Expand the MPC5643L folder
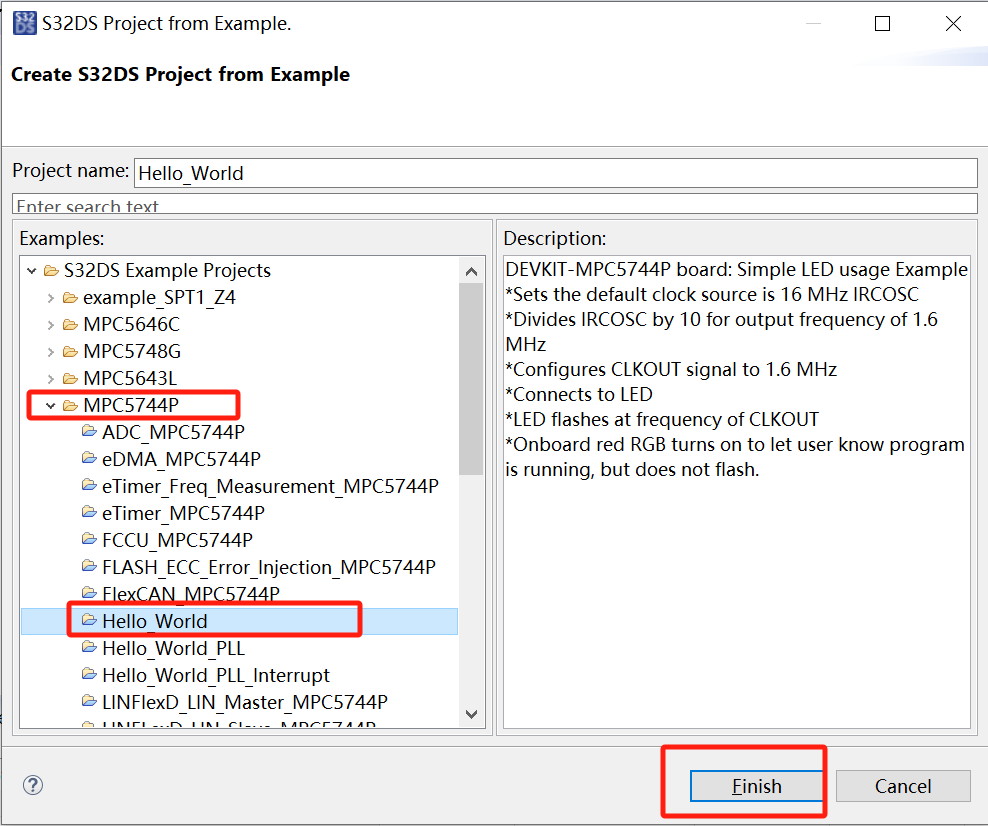This screenshot has width=988, height=826. (x=50, y=379)
